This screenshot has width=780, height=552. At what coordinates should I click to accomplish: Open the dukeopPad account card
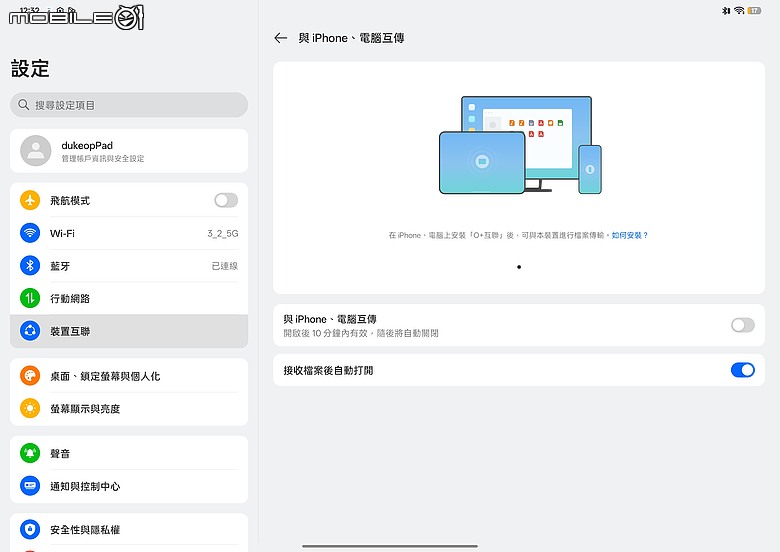click(129, 151)
